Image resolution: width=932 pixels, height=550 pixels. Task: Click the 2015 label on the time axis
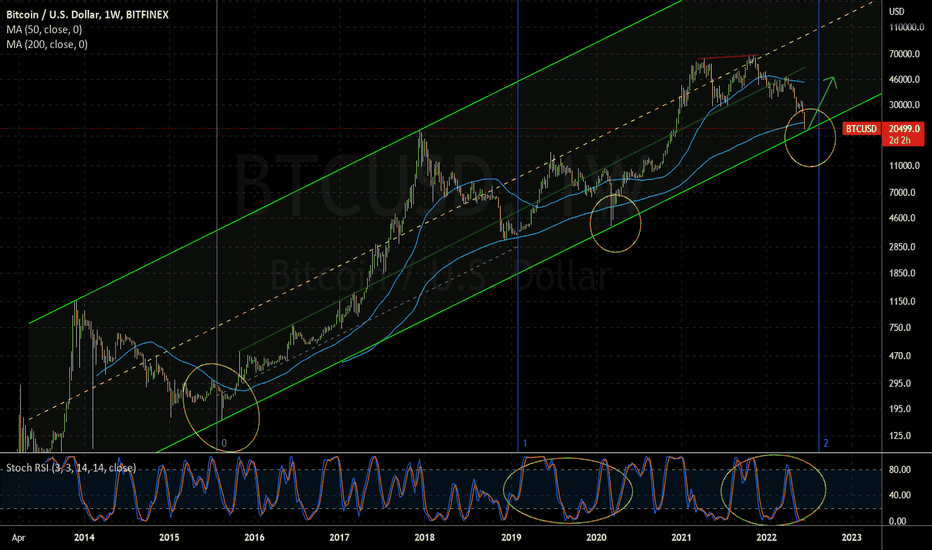169,538
